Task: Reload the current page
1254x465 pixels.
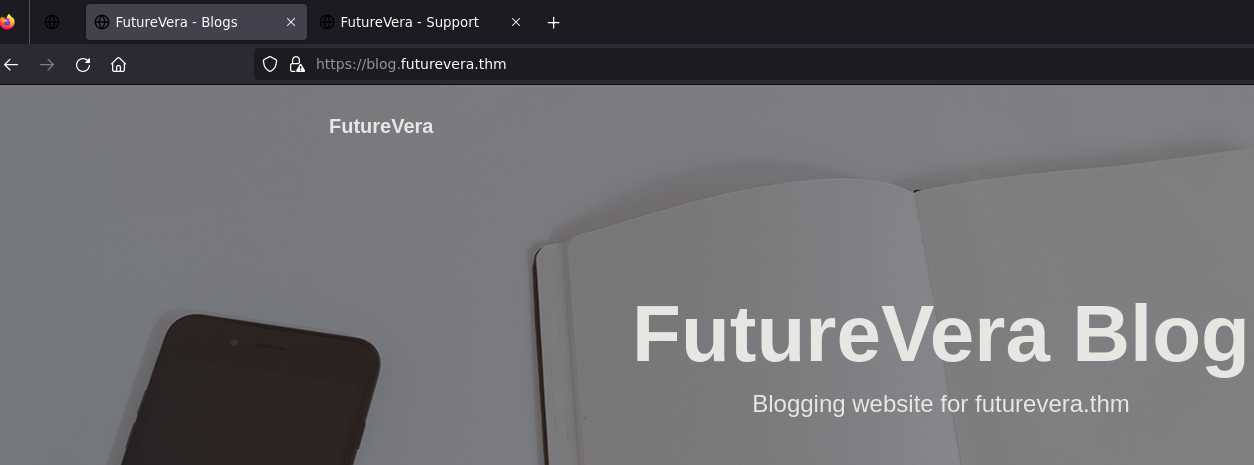Action: (x=83, y=64)
